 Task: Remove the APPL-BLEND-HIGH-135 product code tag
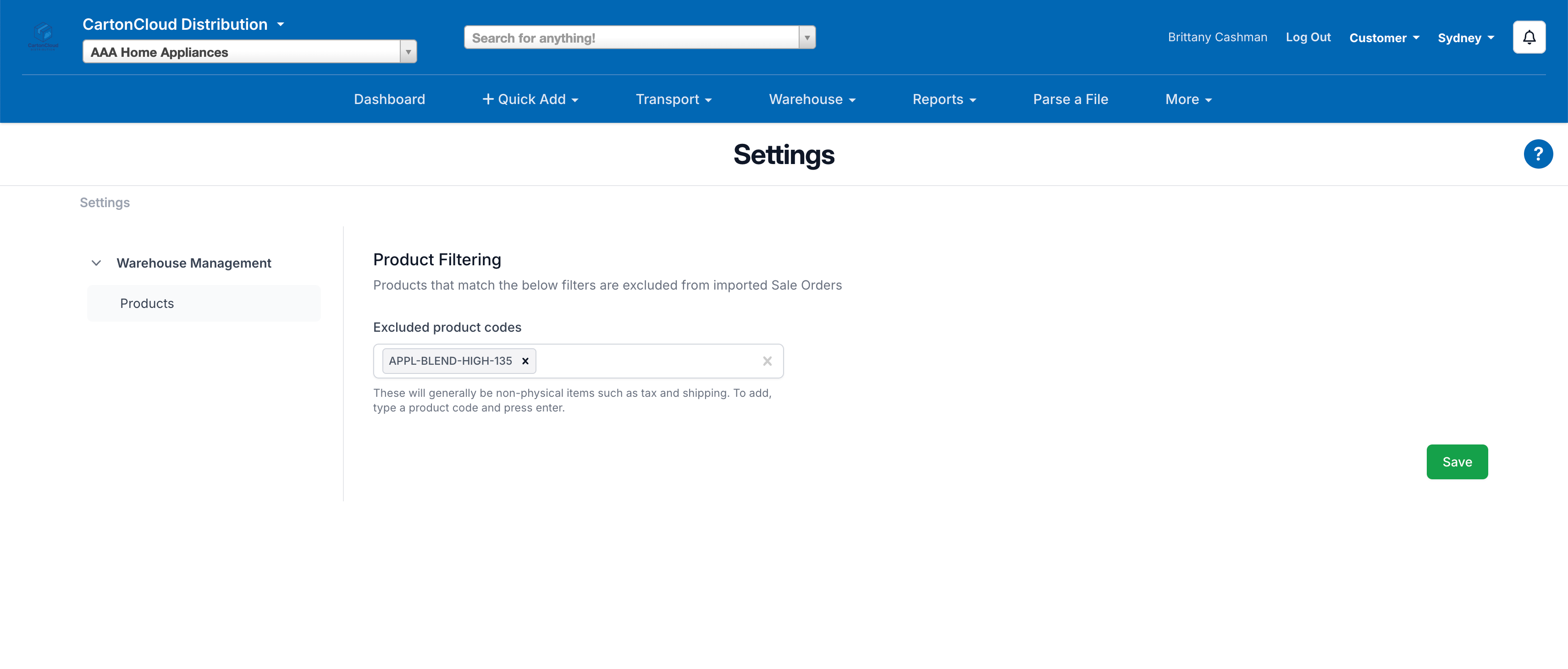pyautogui.click(x=525, y=361)
